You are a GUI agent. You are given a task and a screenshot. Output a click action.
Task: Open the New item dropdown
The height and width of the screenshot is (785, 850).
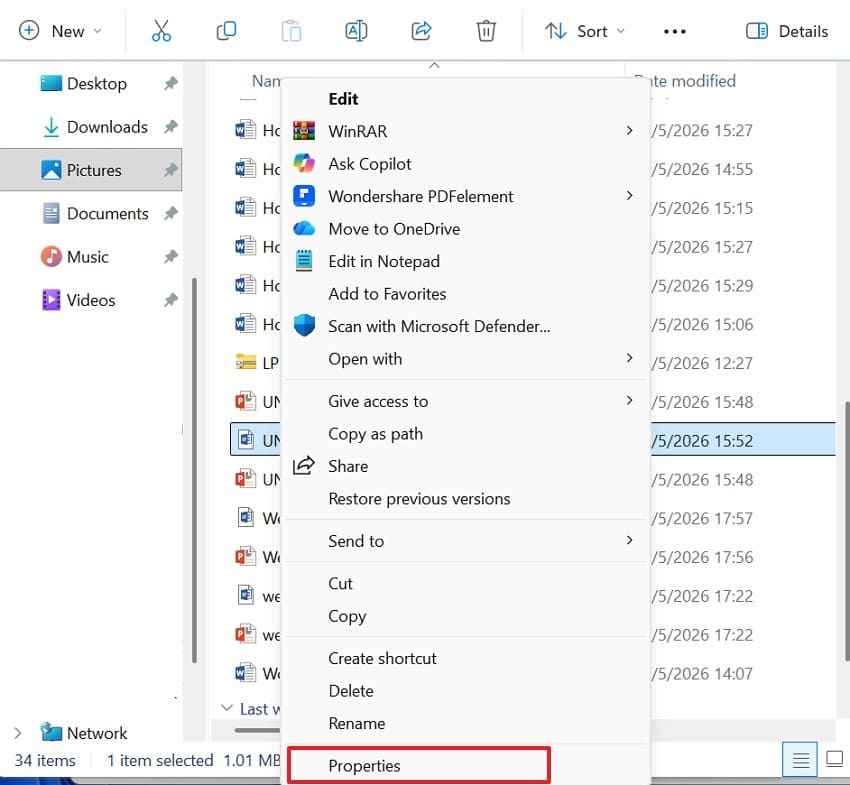click(x=60, y=31)
